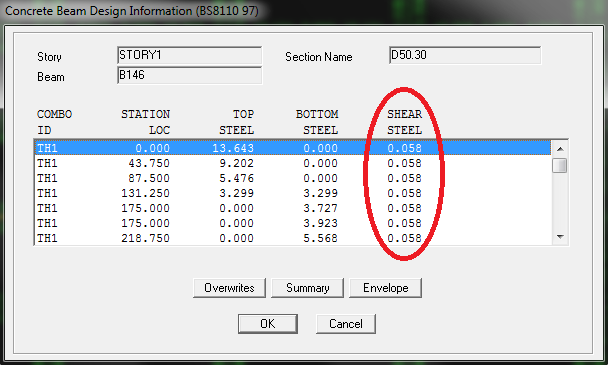
Task: Select the row with station 43.750
Action: 293,163
